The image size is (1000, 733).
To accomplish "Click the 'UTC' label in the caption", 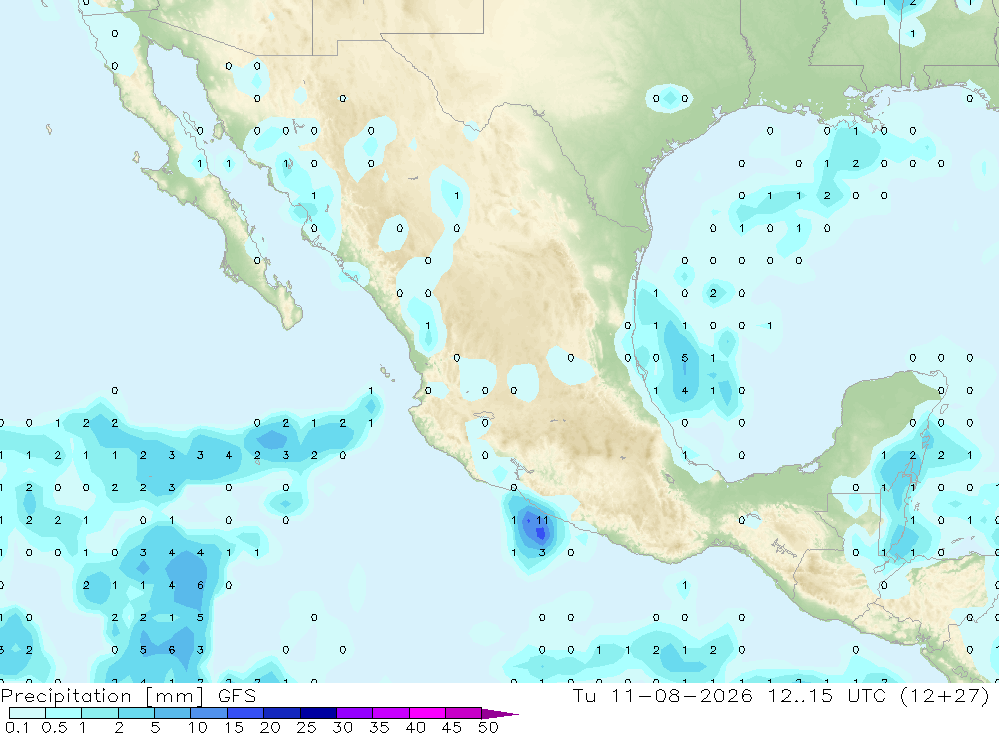I will pyautogui.click(x=869, y=695).
